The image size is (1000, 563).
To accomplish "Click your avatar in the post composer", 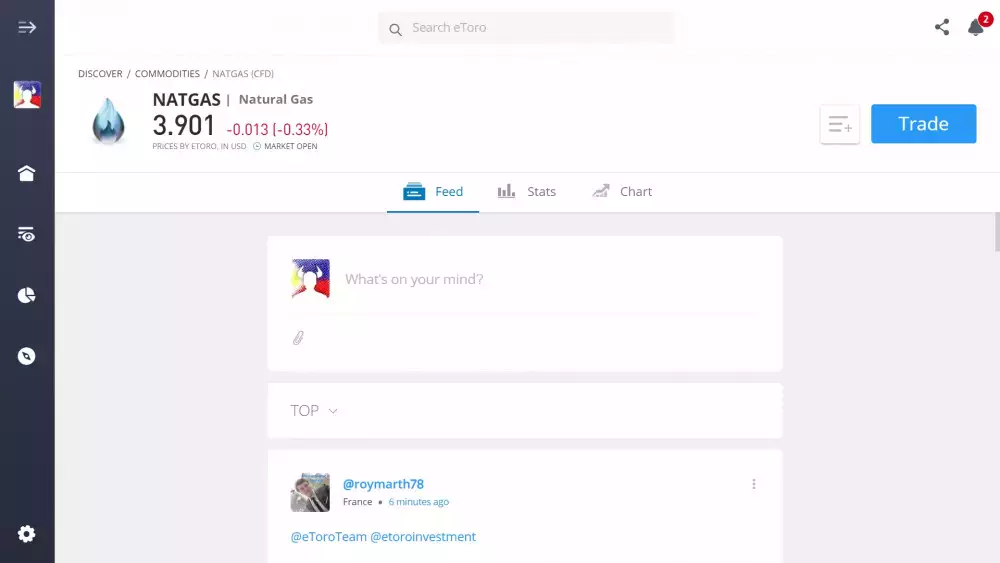I will [x=311, y=279].
